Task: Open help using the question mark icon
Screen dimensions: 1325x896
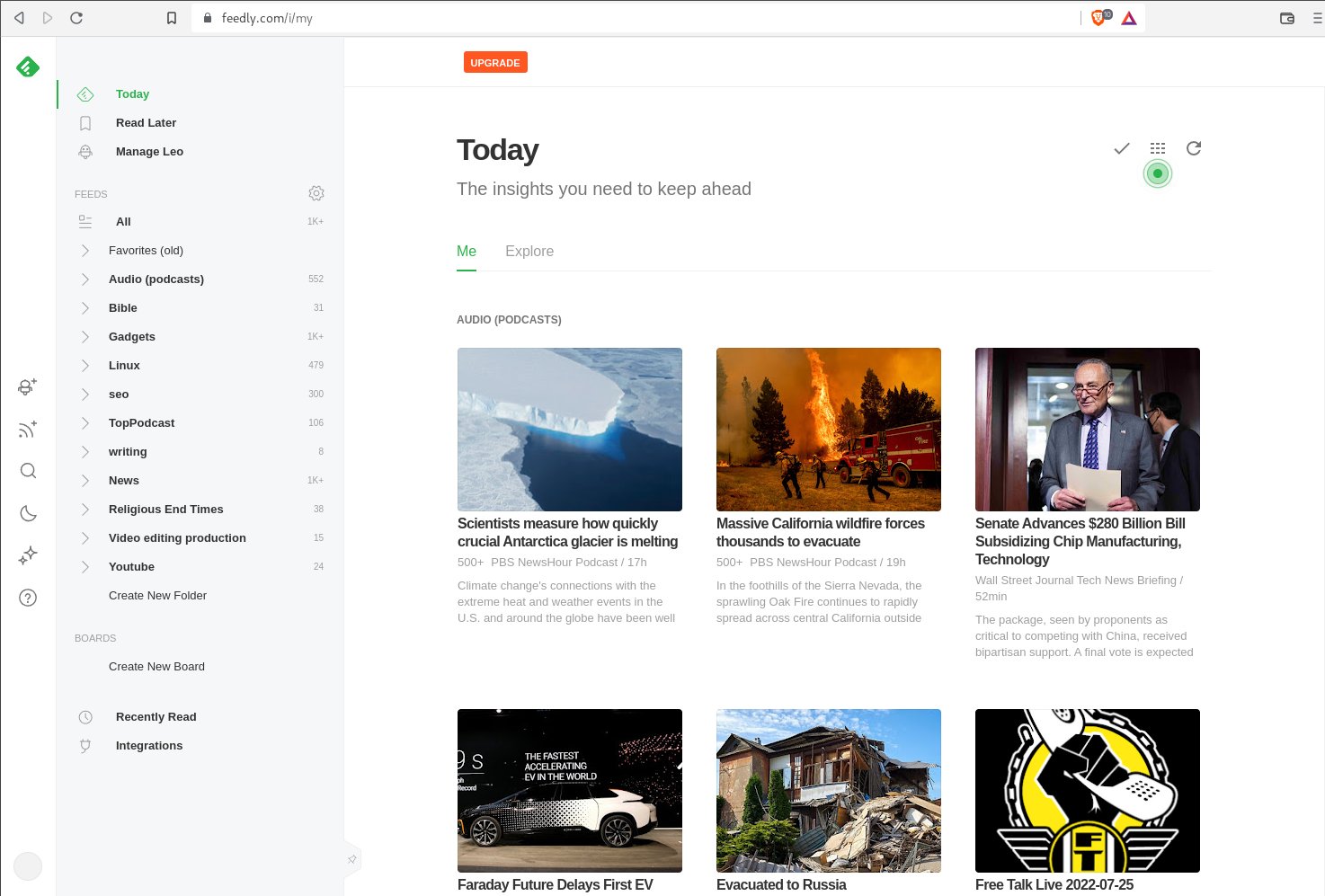Action: [x=27, y=597]
